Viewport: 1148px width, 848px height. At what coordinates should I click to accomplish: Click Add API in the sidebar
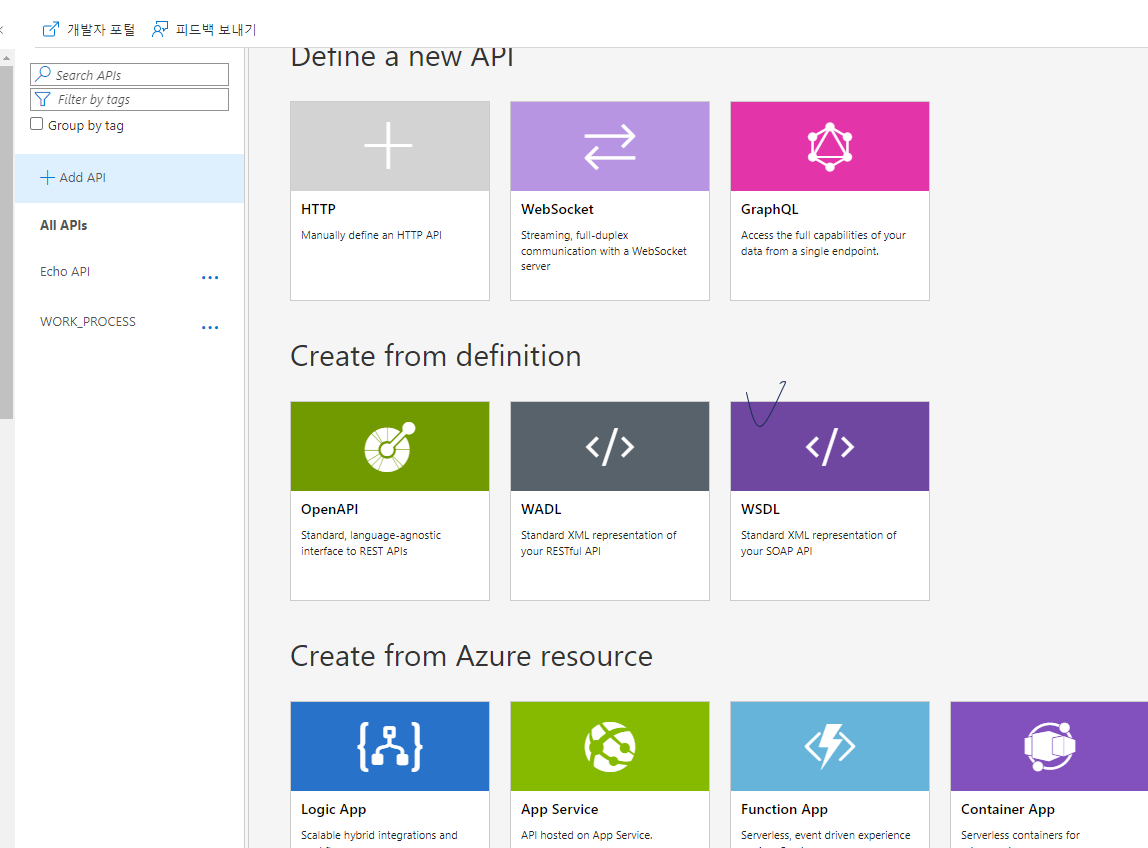[130, 178]
